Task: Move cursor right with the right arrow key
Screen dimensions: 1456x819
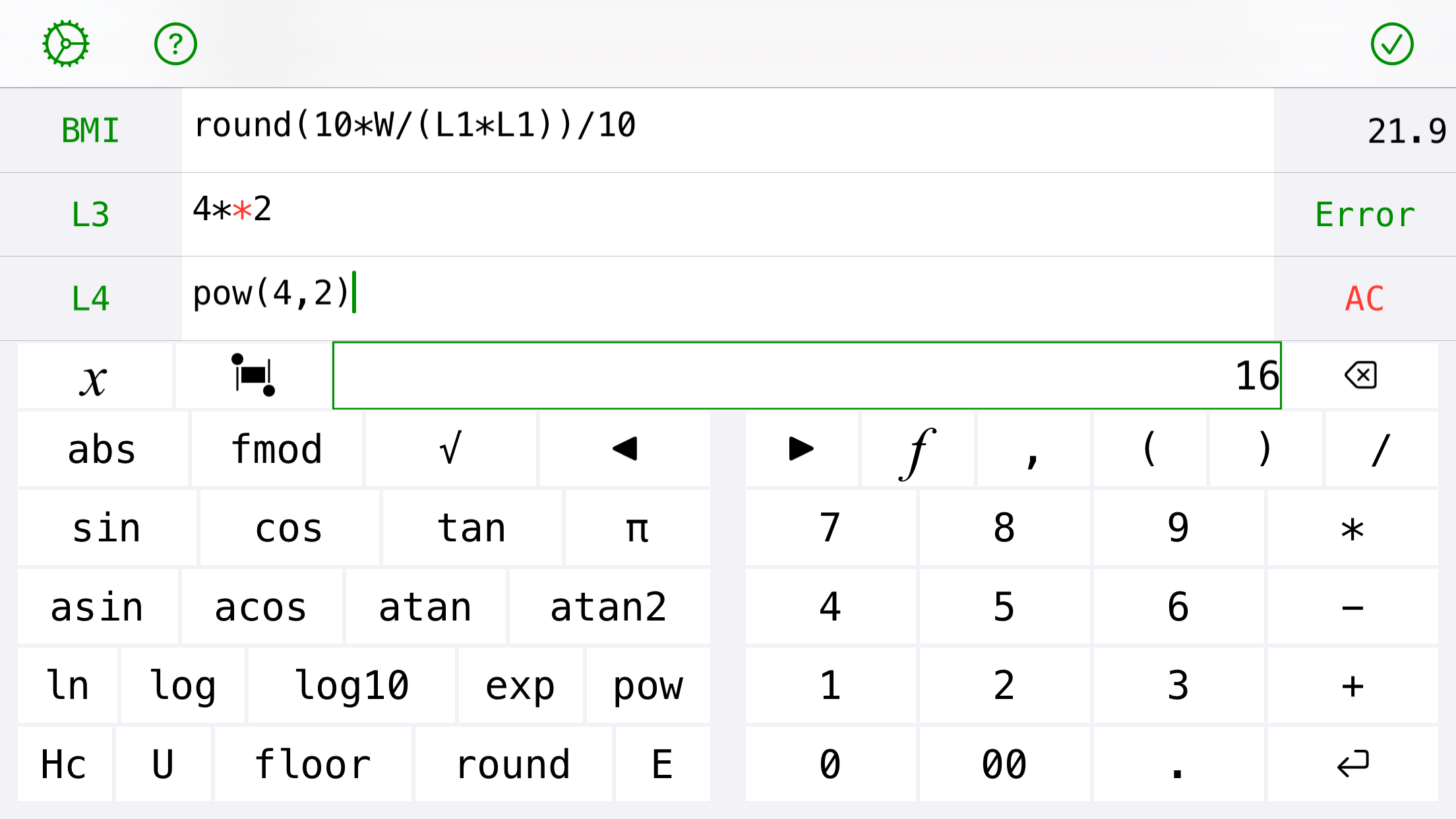Action: coord(801,449)
